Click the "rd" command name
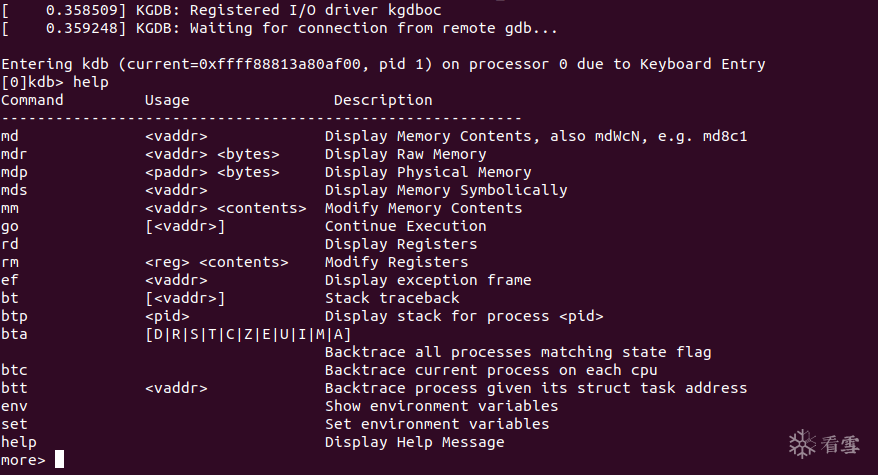This screenshot has height=475, width=878. [10, 244]
